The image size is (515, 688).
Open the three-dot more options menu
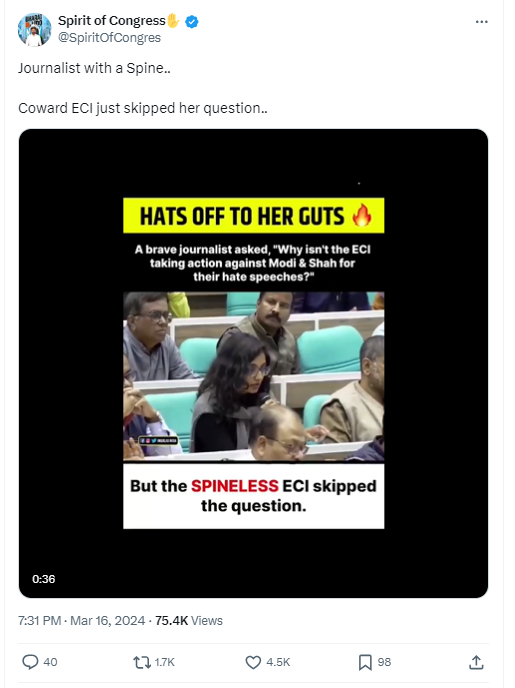[481, 22]
